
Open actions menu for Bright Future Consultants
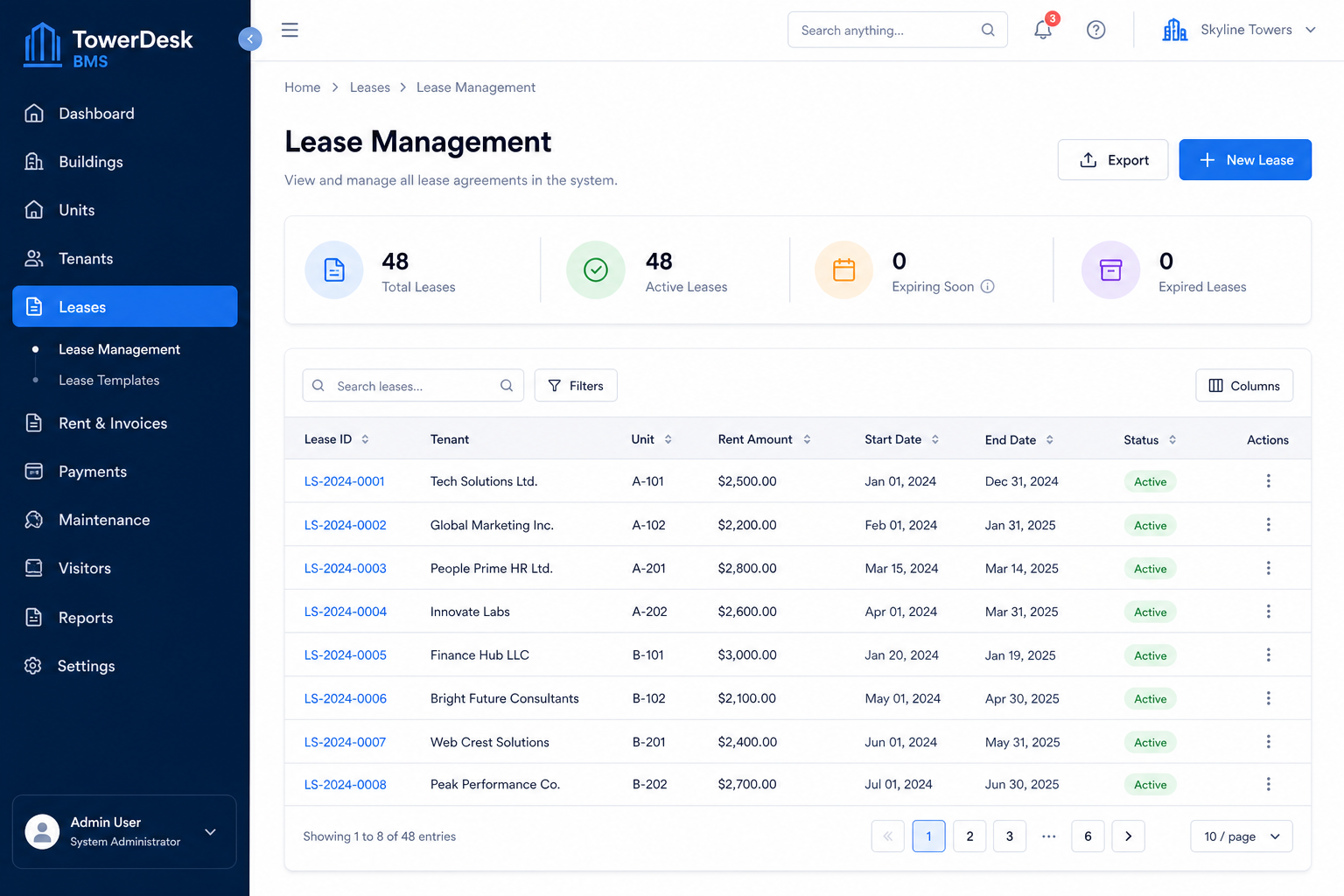[1268, 698]
